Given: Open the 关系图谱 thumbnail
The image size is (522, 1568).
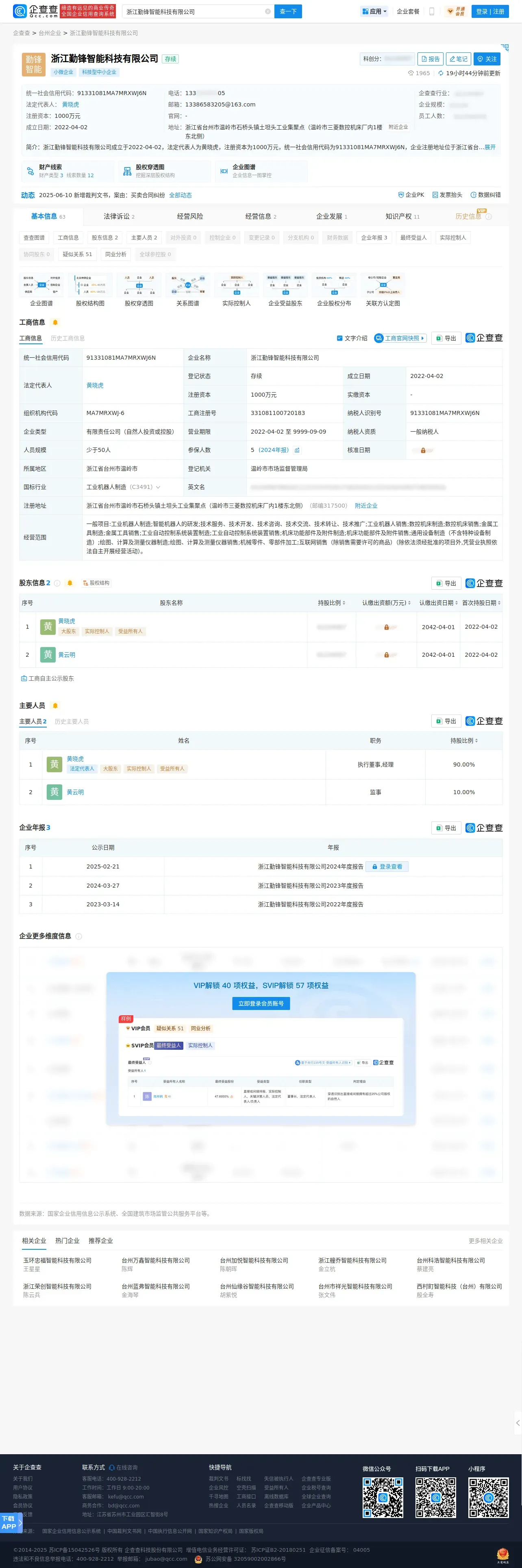Looking at the screenshot, I should [x=187, y=290].
